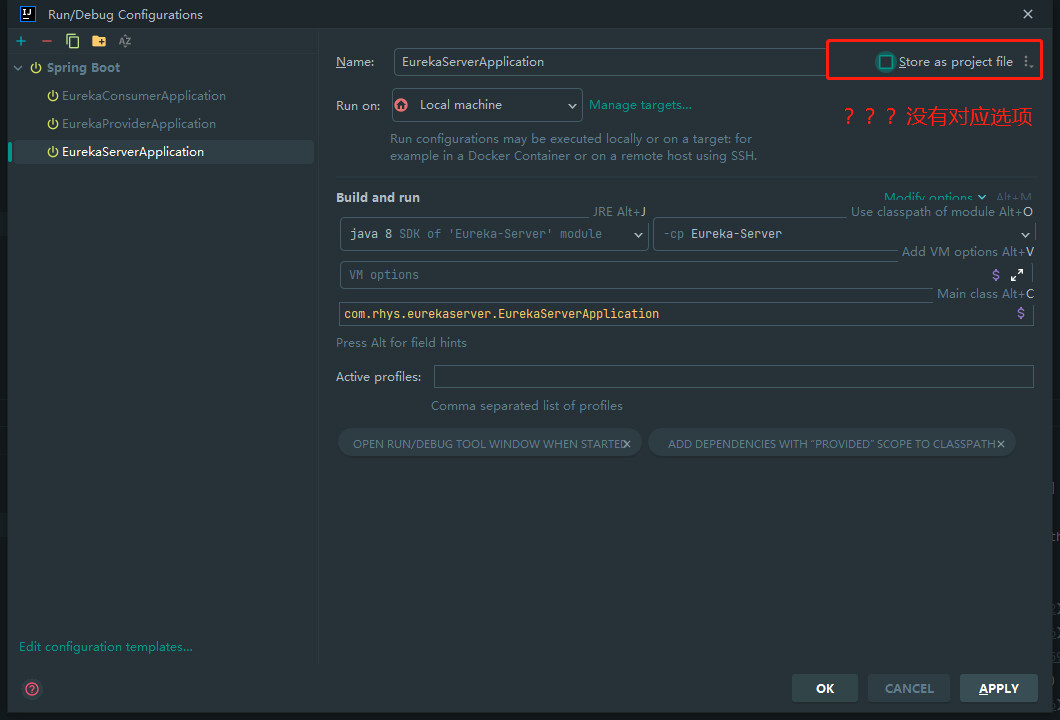This screenshot has height=720, width=1060.
Task: Close the Run/Debug Configurations dialog
Action: (x=1028, y=14)
